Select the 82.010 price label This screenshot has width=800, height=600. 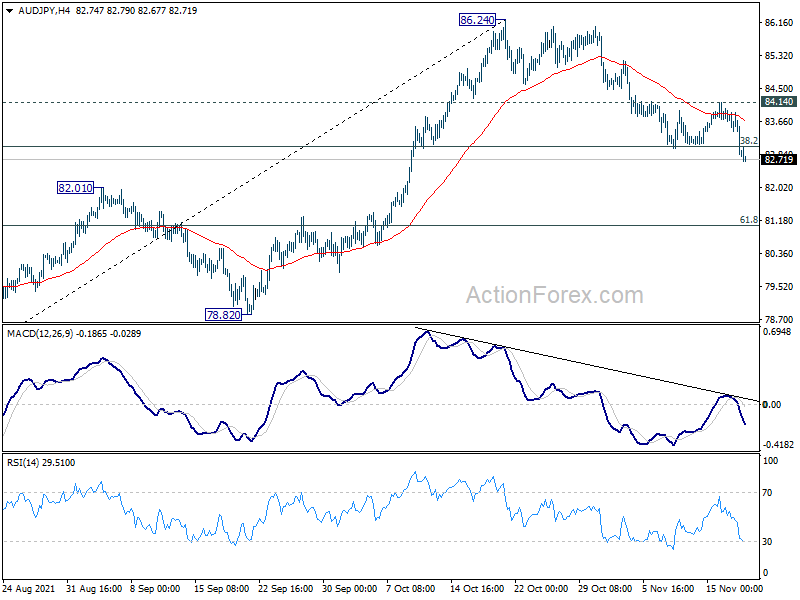point(75,188)
